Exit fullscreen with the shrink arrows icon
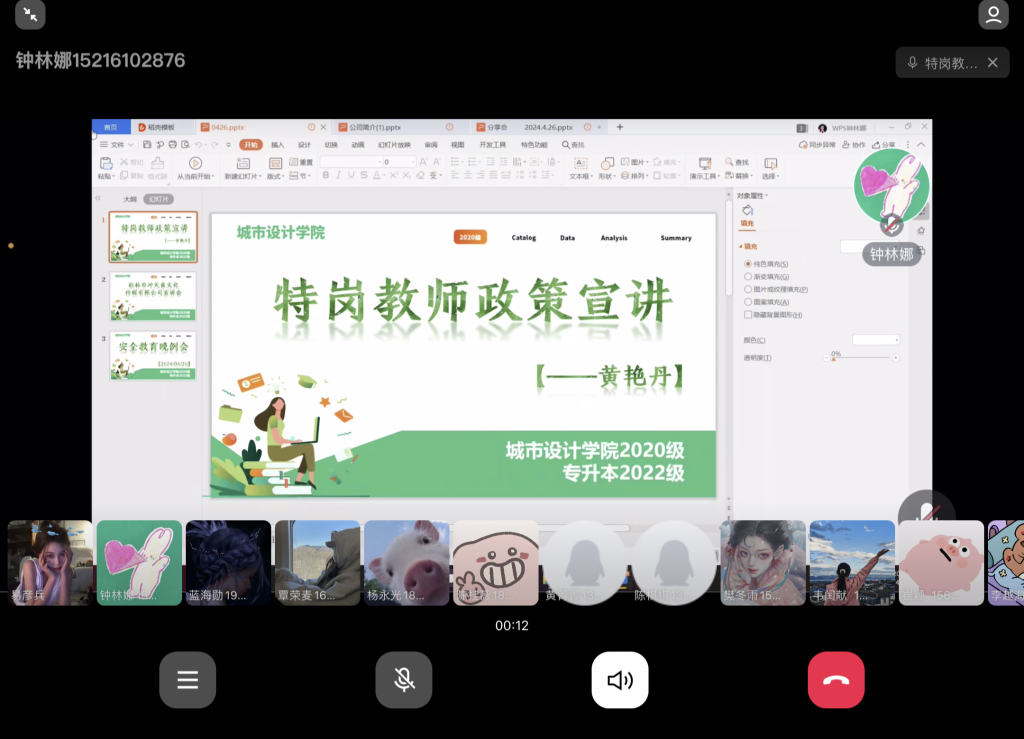The height and width of the screenshot is (739, 1024). (30, 15)
